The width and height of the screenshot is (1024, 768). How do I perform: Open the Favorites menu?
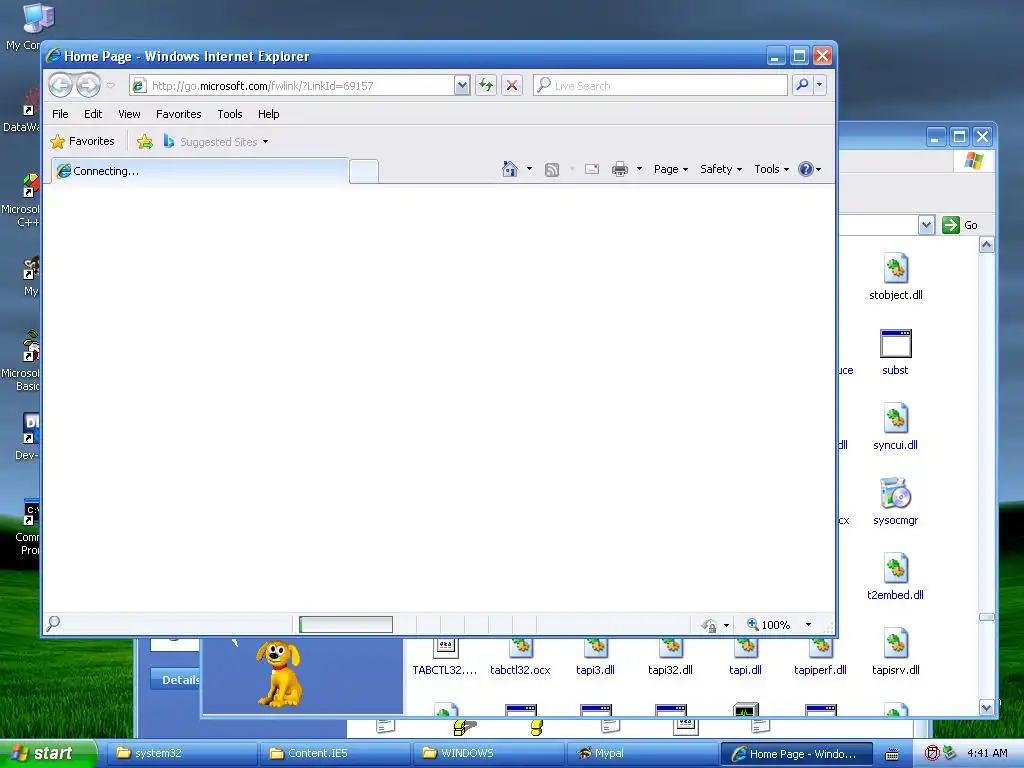[x=178, y=114]
